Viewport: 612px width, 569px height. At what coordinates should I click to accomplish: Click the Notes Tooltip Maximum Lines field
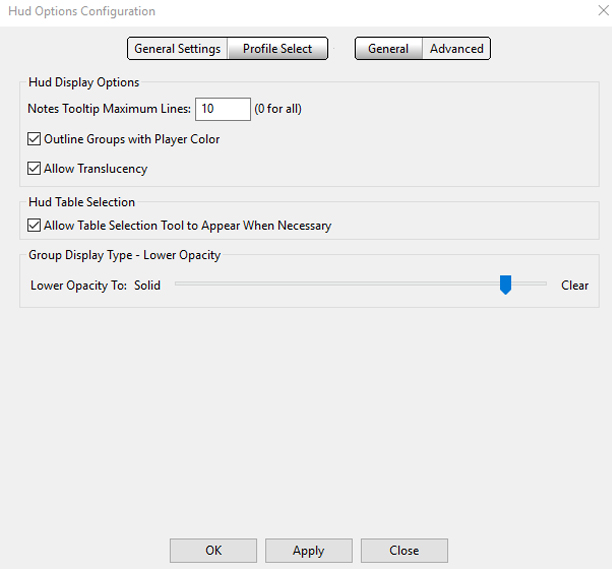coord(223,109)
